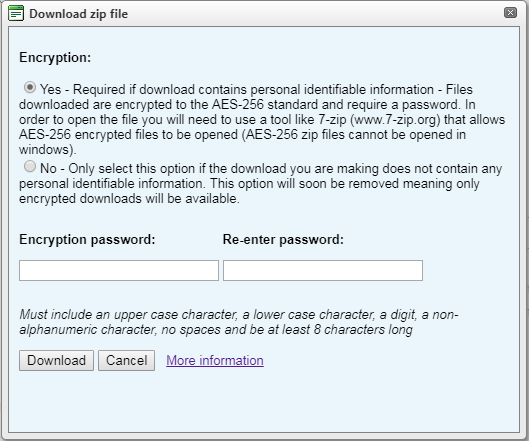Click the green Download zip file window icon
This screenshot has height=441, width=529.
coord(16,13)
